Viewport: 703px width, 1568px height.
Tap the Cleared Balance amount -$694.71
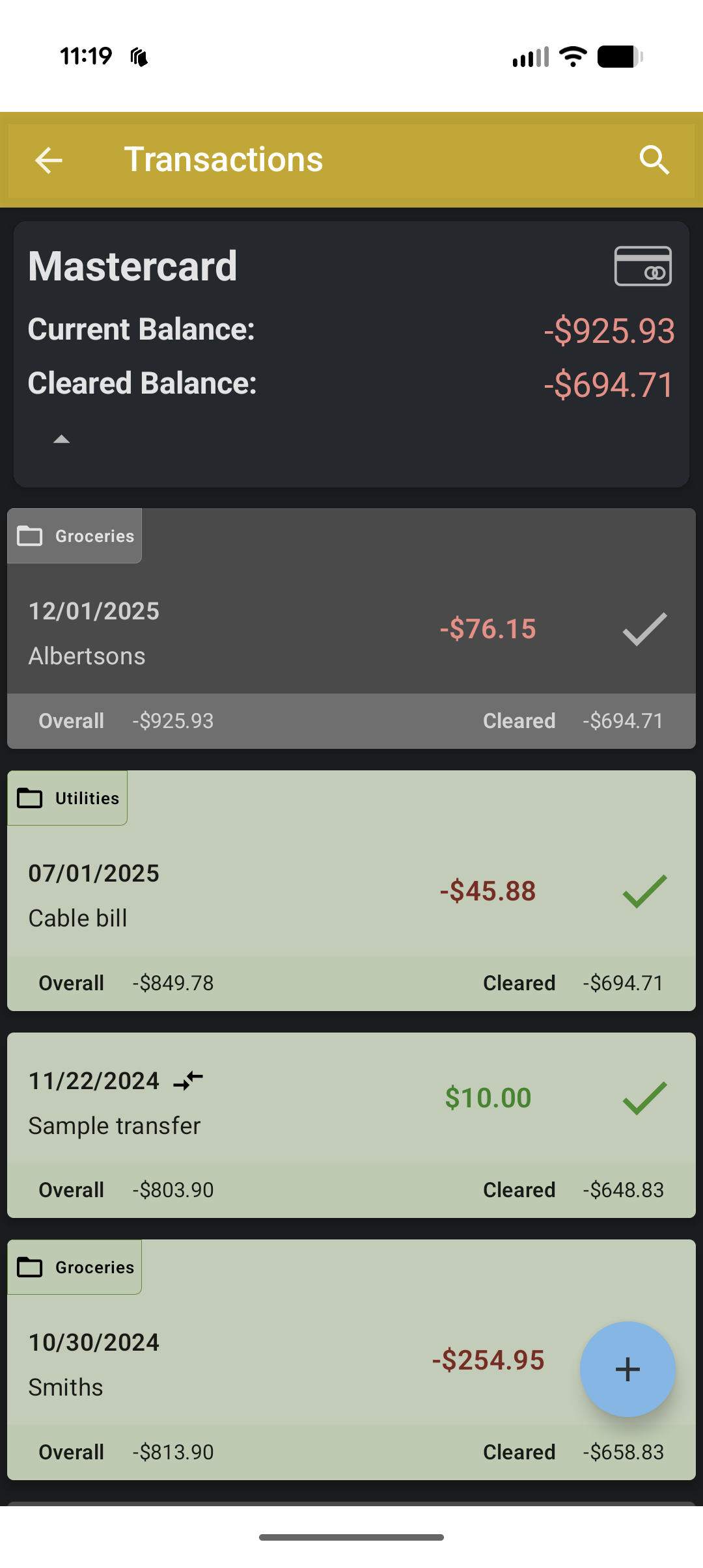click(x=609, y=385)
